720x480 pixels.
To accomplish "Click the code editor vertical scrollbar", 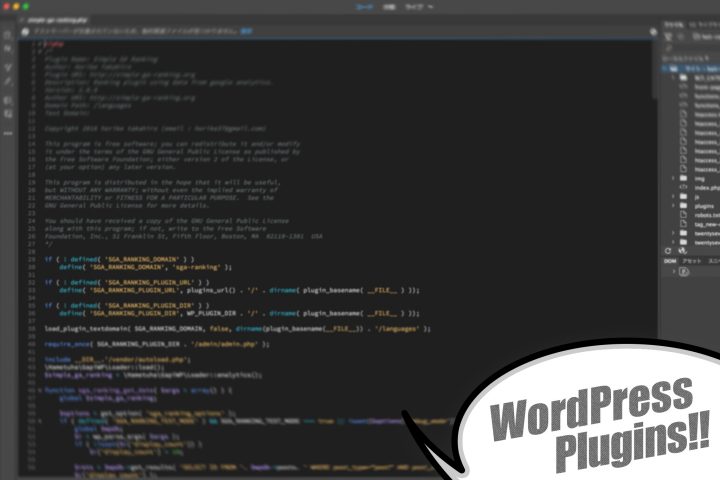I will click(654, 69).
